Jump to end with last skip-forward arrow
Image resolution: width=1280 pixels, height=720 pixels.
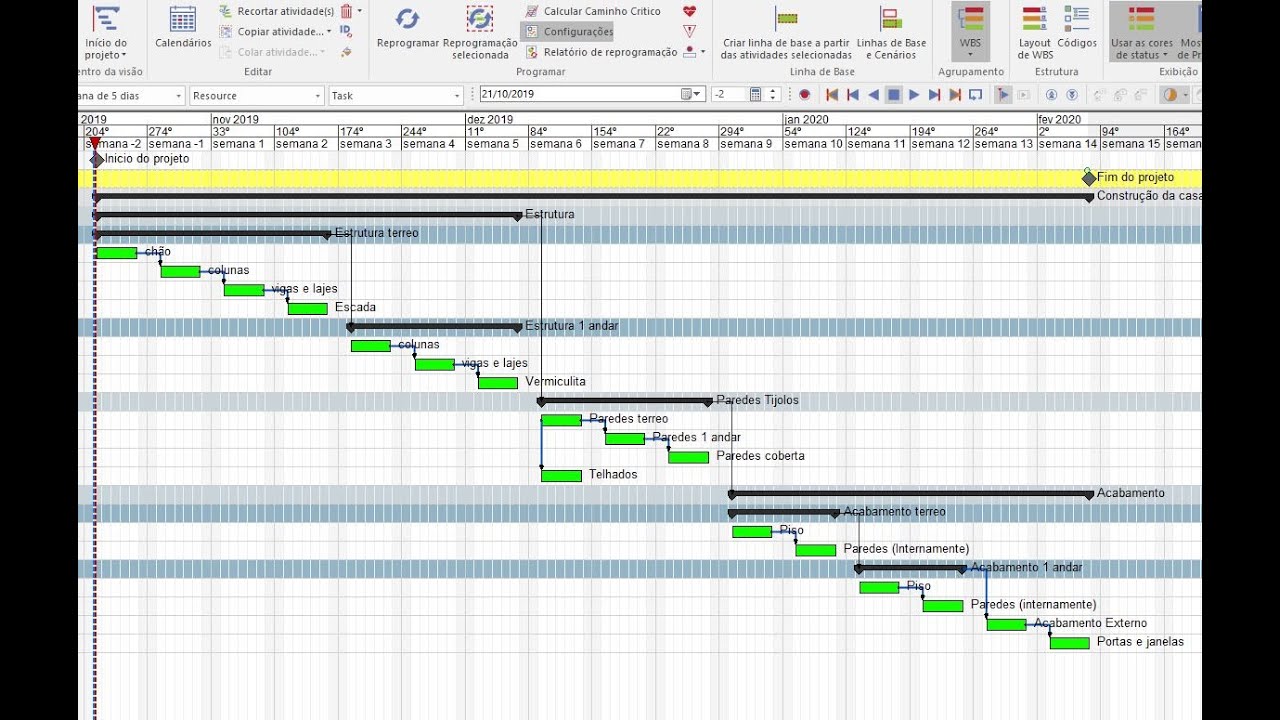[955, 95]
